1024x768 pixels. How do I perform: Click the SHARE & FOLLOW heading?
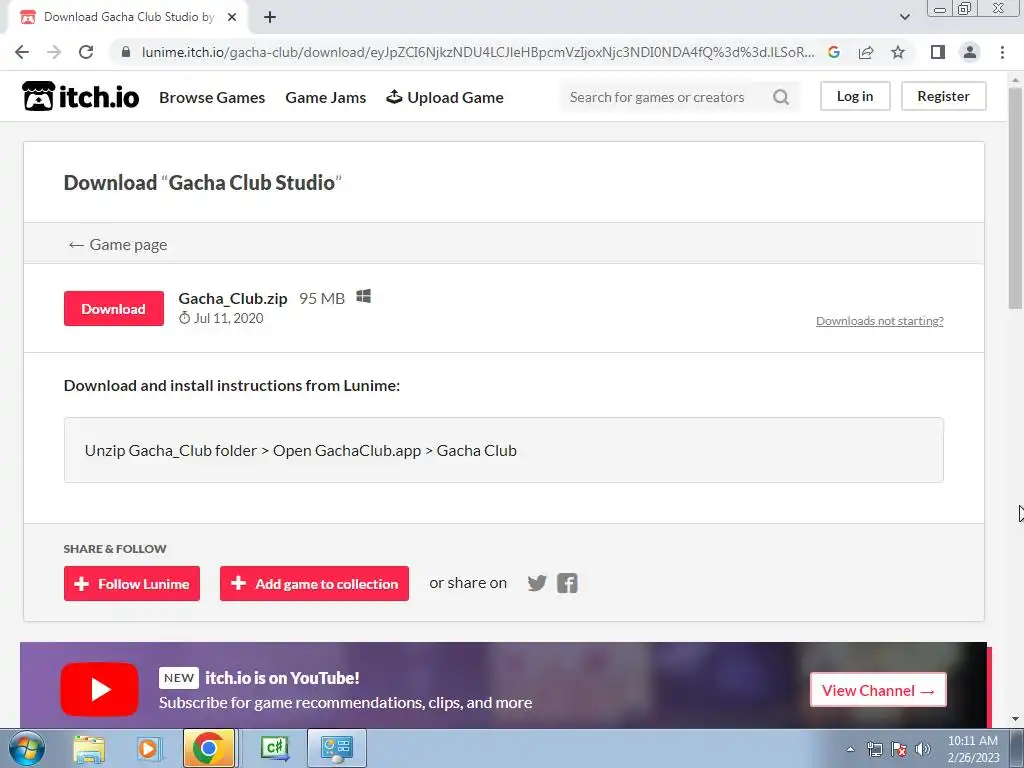pos(115,549)
